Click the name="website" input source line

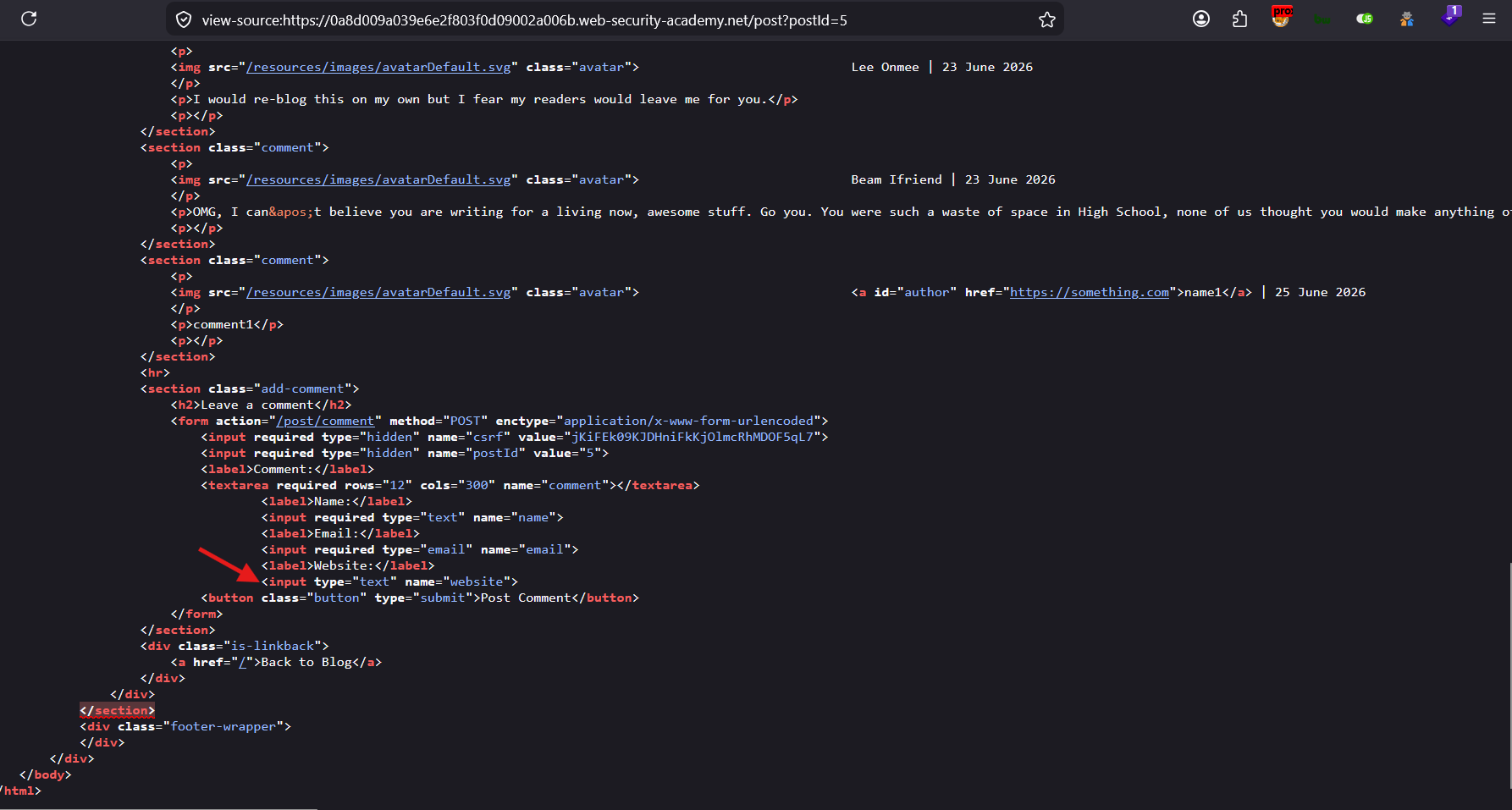click(389, 581)
